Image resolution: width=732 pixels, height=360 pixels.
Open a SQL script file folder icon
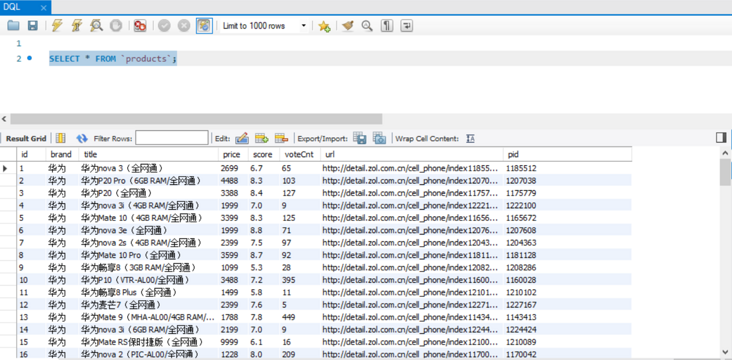tap(13, 26)
